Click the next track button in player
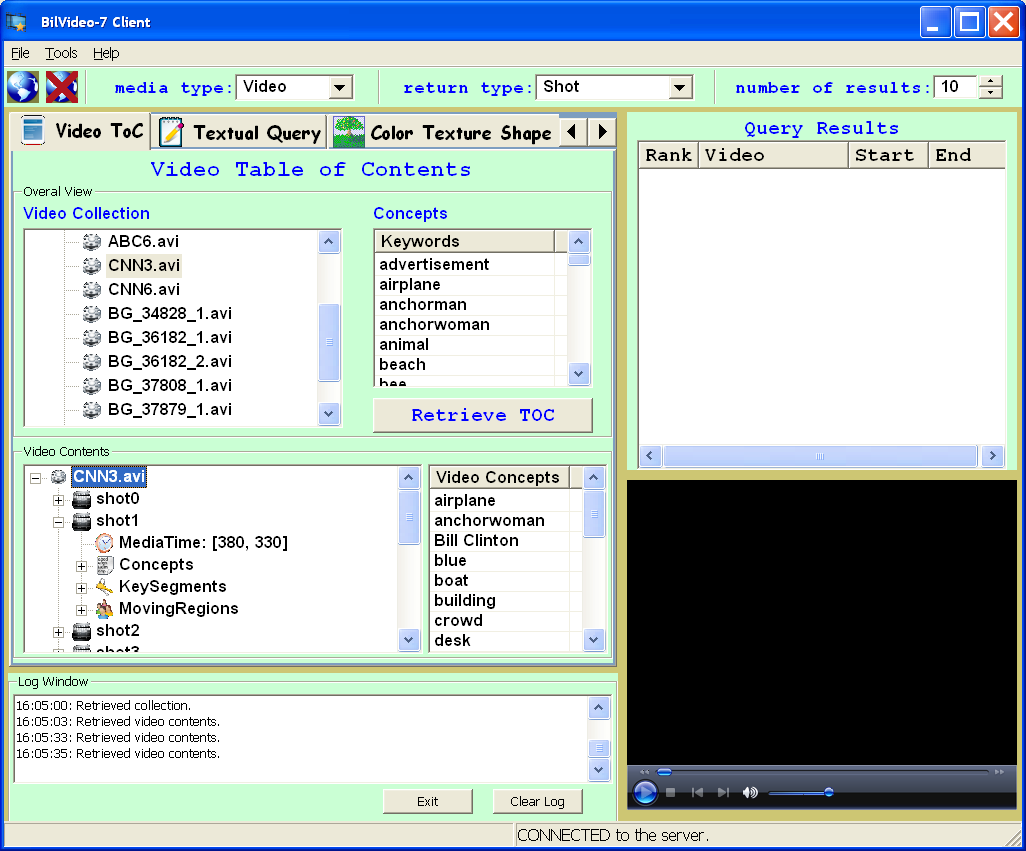1026x851 pixels. 723,793
